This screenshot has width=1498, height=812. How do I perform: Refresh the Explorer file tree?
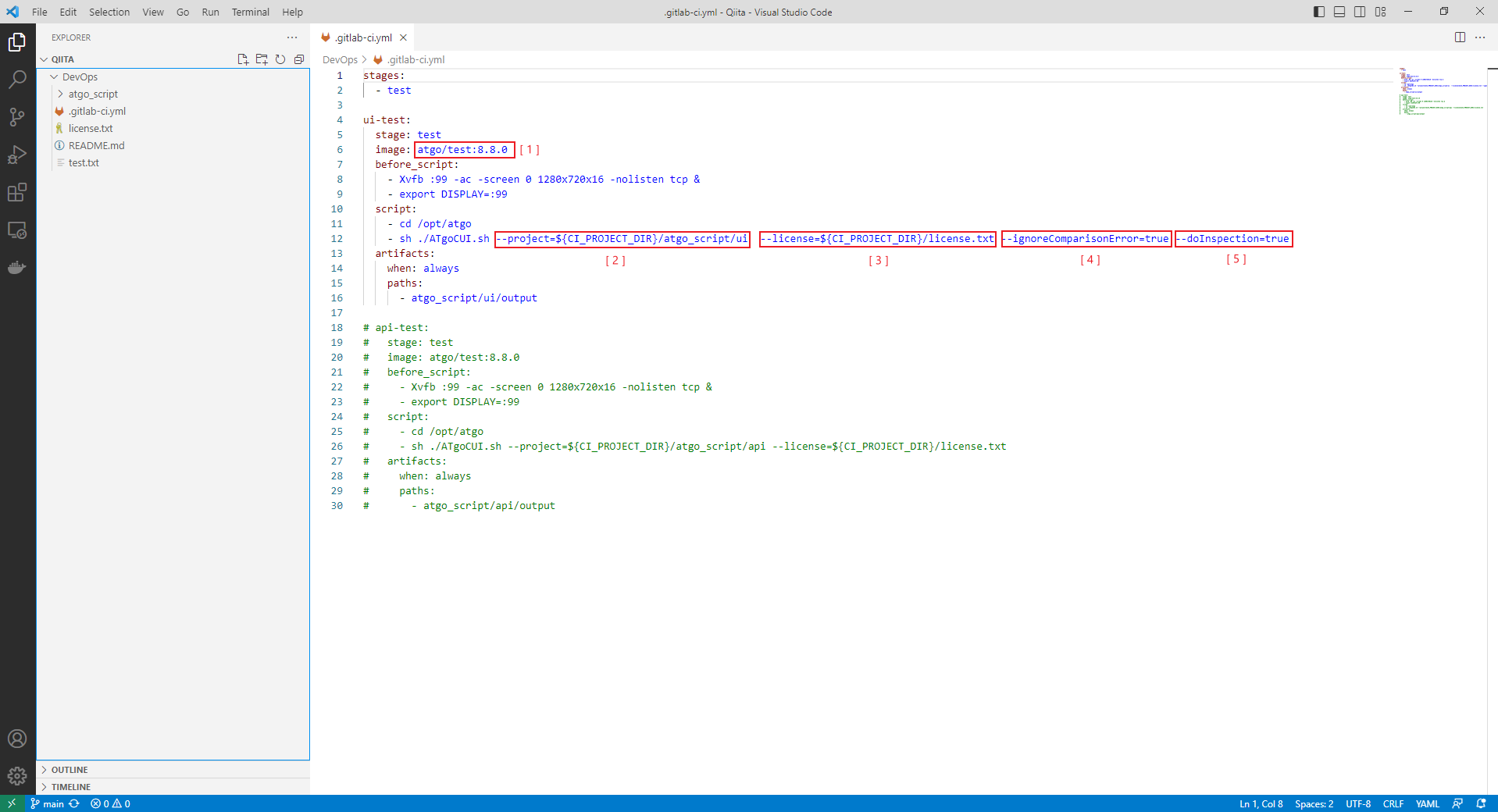[280, 59]
